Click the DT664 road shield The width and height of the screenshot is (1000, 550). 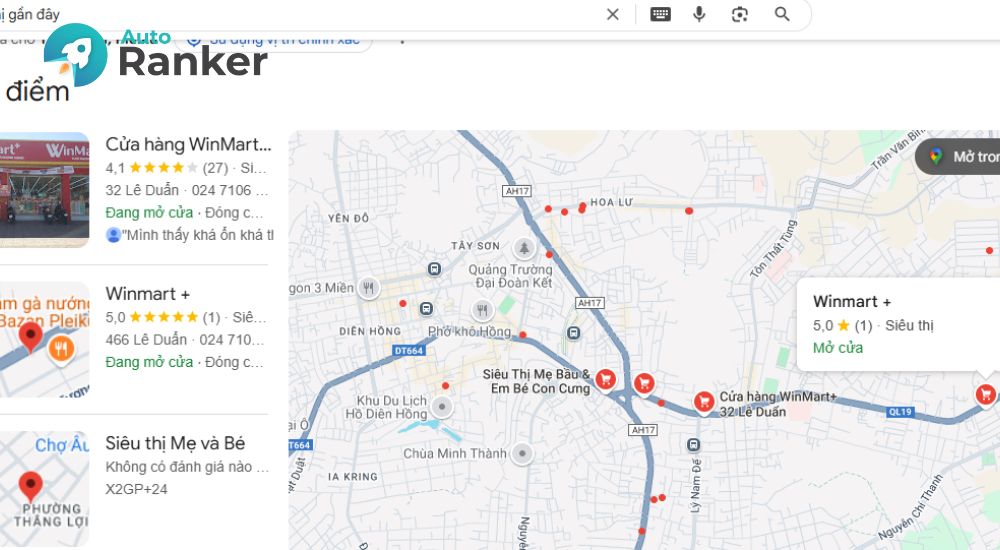409,350
